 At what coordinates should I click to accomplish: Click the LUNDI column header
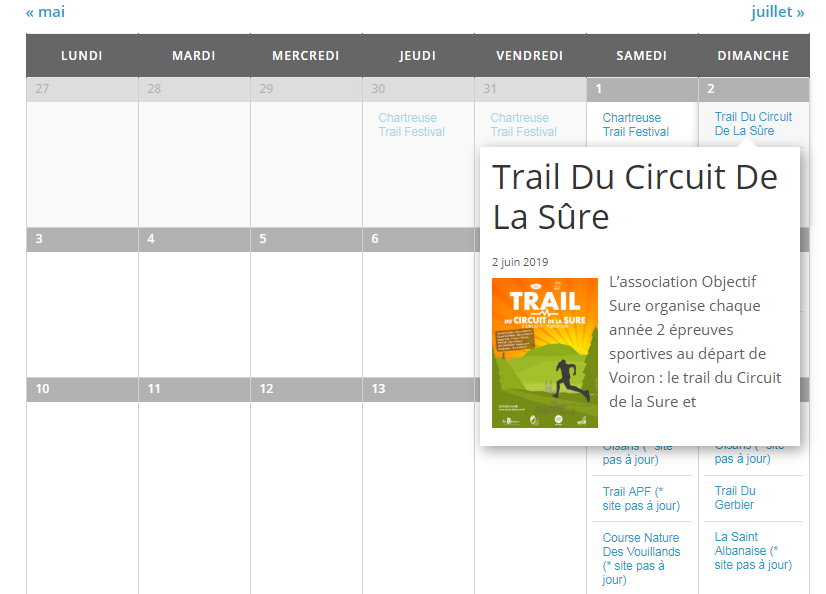click(82, 56)
